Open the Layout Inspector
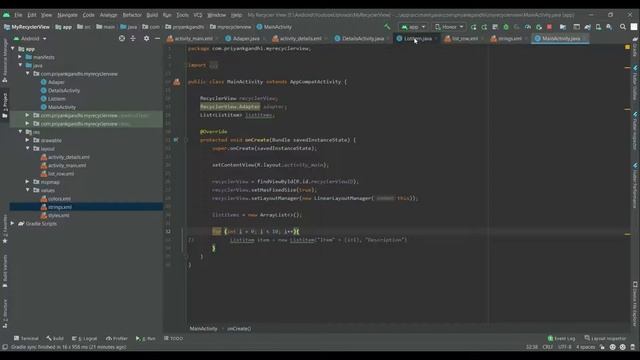The width and height of the screenshot is (640, 360). tap(605, 338)
